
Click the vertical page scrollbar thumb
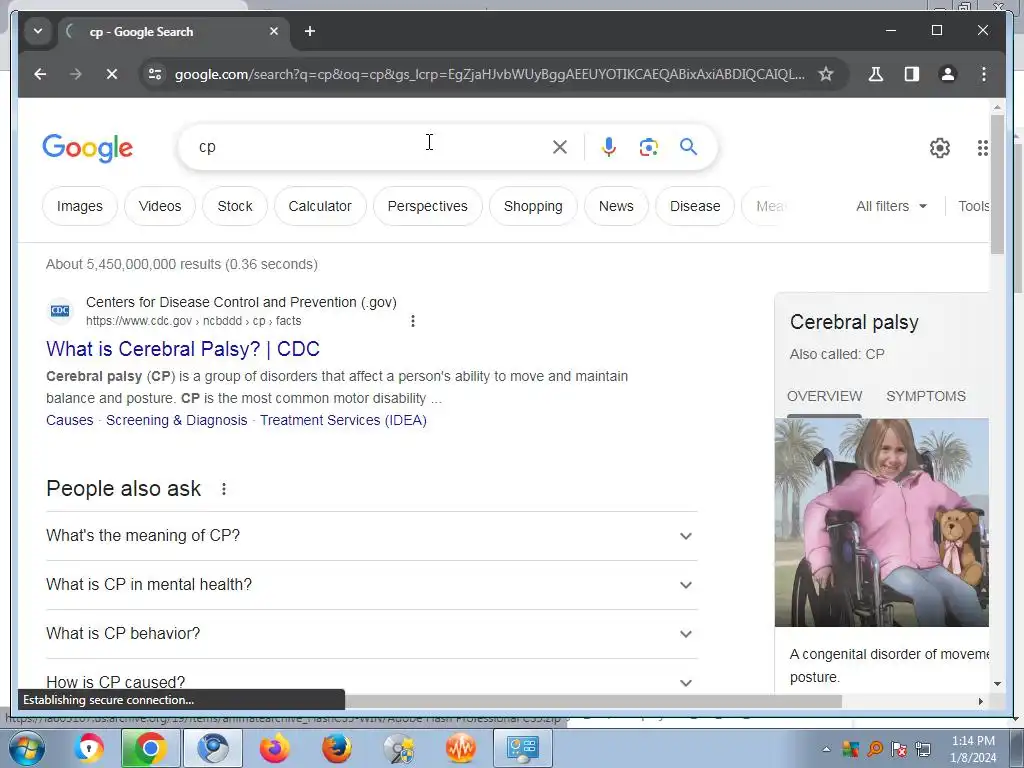997,184
